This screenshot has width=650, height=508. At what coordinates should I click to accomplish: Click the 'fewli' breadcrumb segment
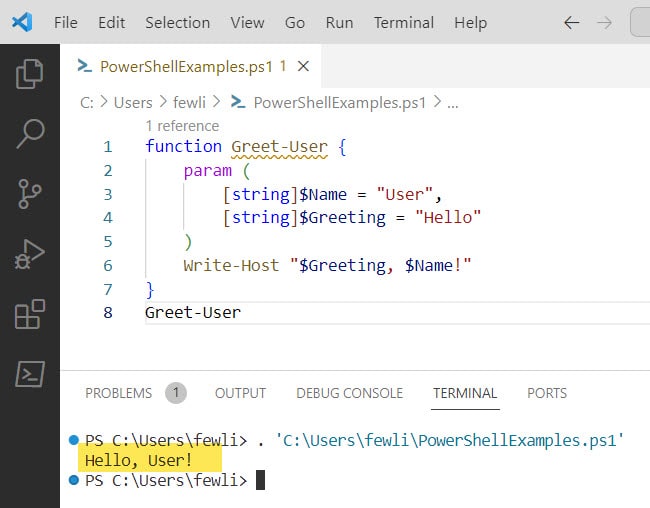pyautogui.click(x=189, y=102)
